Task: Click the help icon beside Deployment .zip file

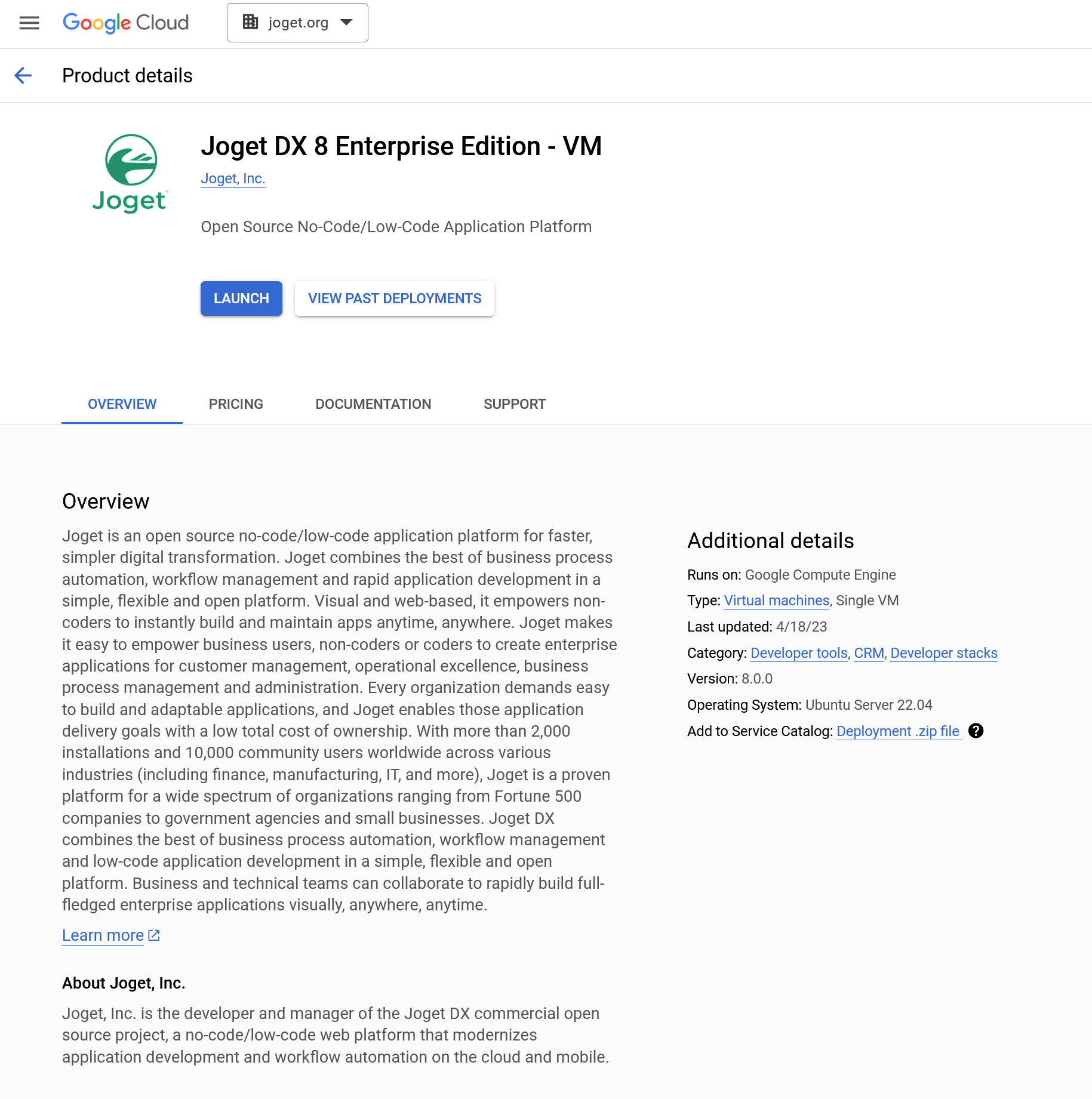Action: coord(976,731)
